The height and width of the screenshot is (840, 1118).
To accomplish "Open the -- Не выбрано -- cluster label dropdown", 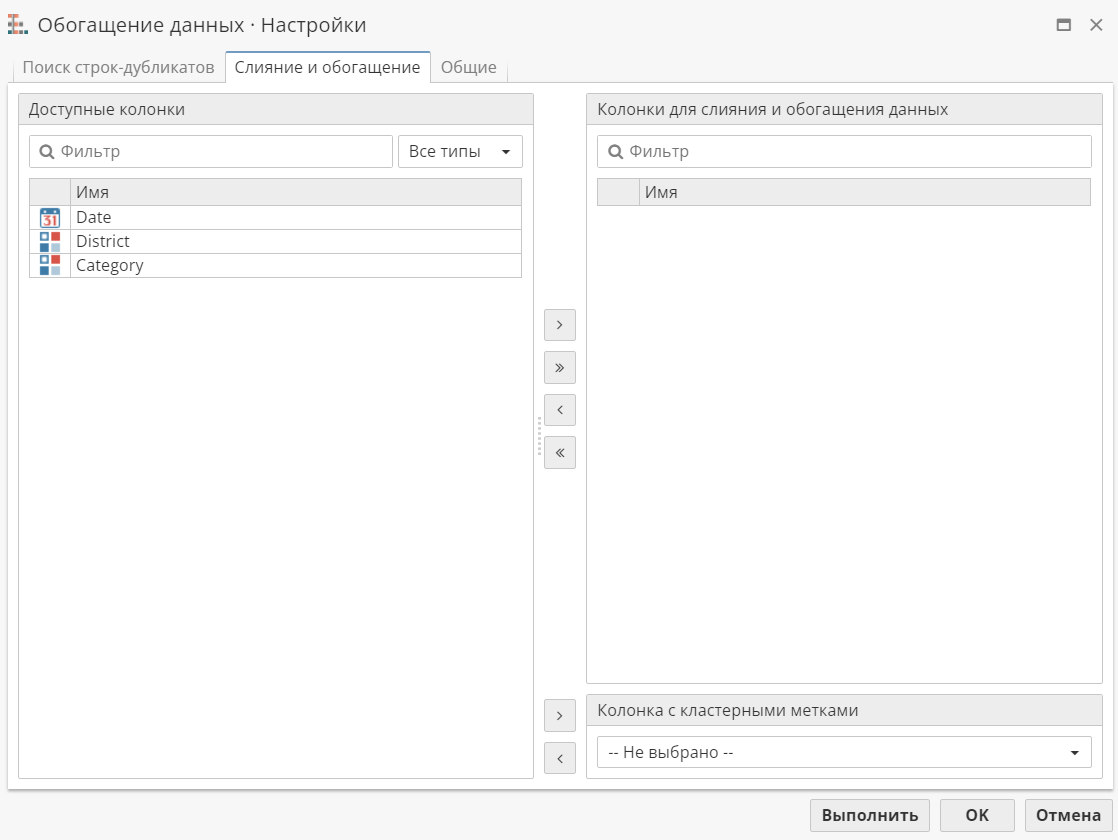I will pyautogui.click(x=845, y=752).
